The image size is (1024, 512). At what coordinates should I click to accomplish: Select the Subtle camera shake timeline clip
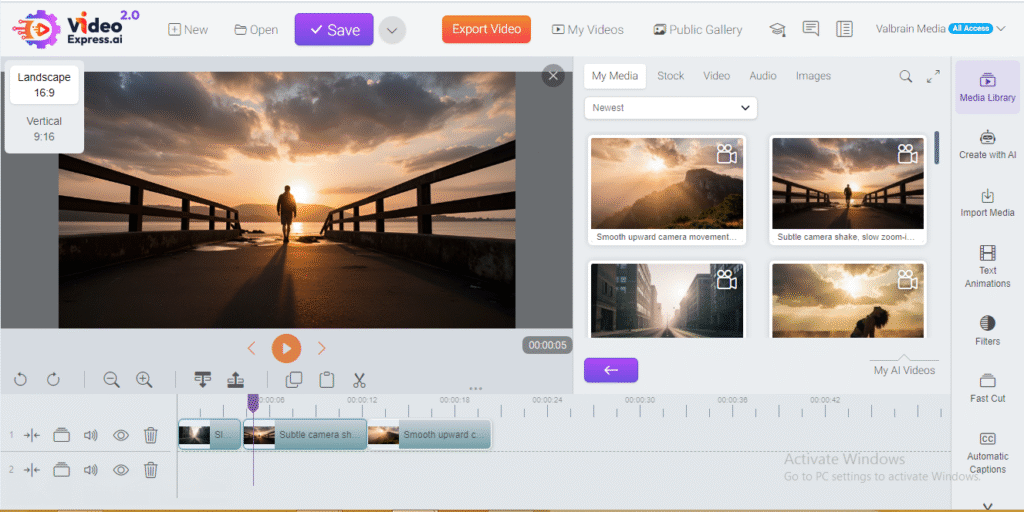pos(305,434)
